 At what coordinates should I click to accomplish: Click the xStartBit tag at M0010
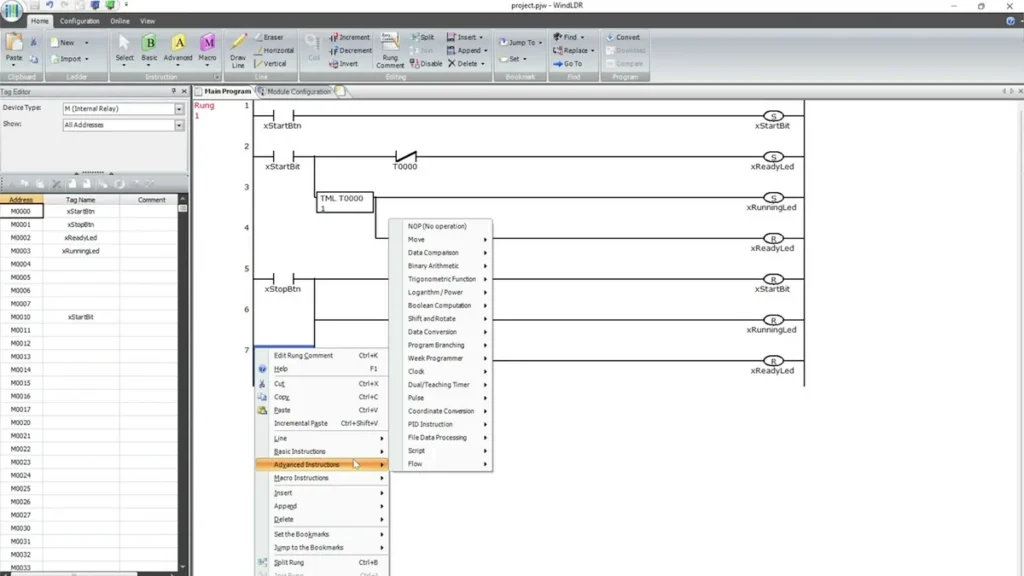point(81,317)
